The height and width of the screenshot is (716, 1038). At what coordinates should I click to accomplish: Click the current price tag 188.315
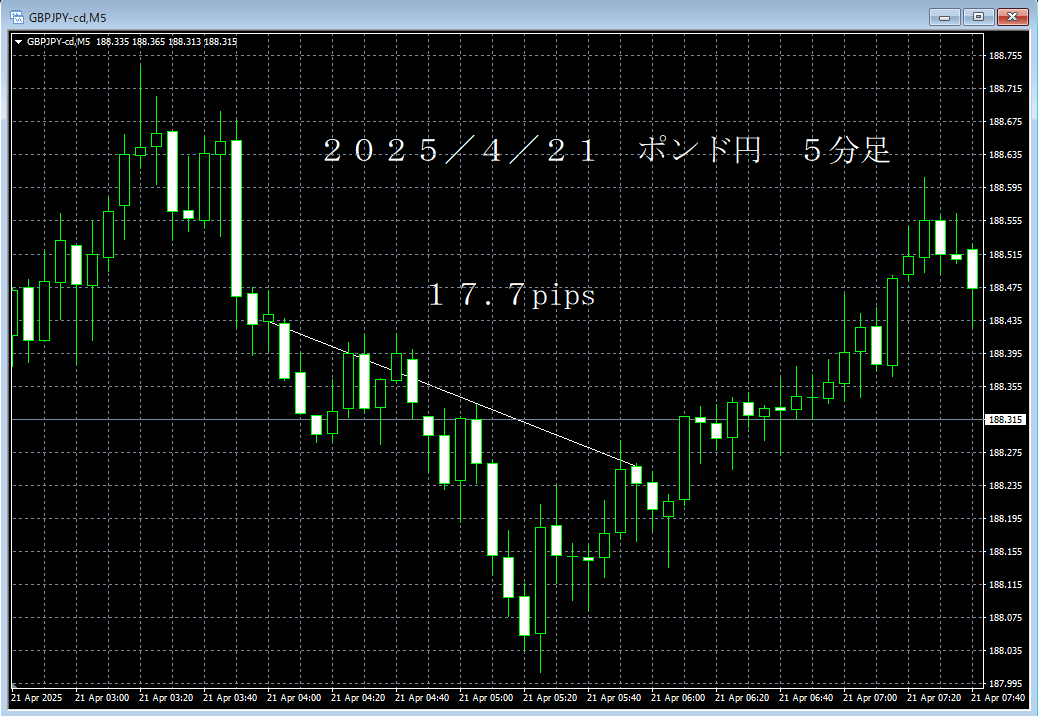[x=1006, y=420]
